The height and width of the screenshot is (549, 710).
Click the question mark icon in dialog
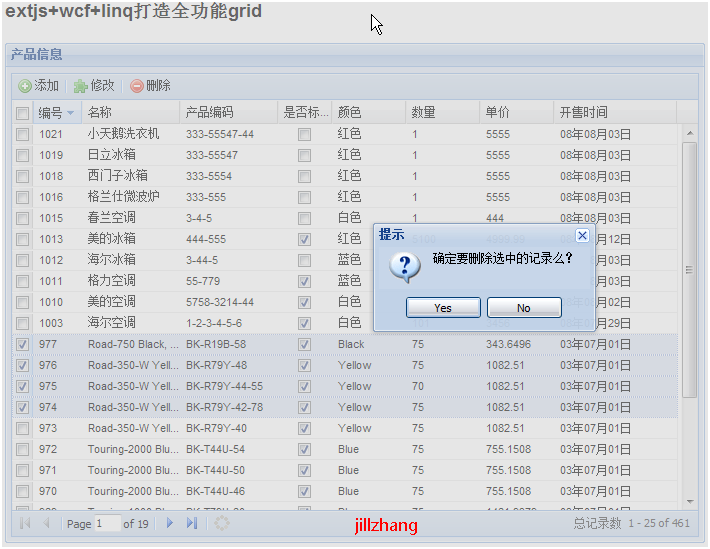(x=404, y=265)
